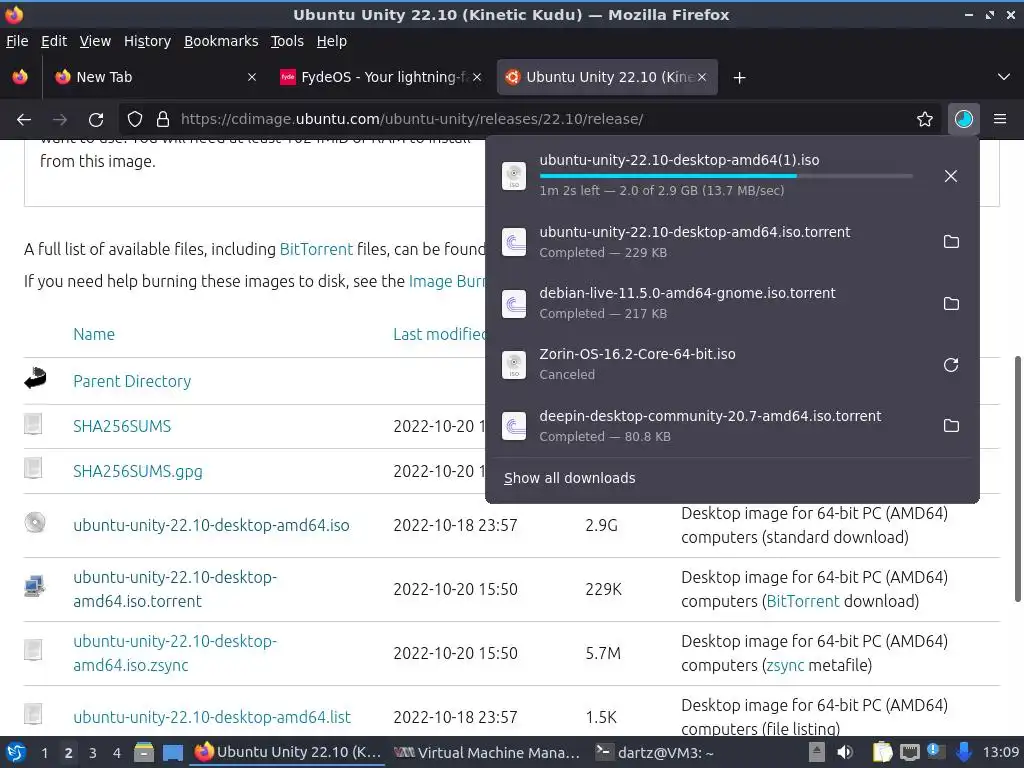The image size is (1024, 768).
Task: Switch to dartz@VM3 terminal taskbar window
Action: [655, 753]
